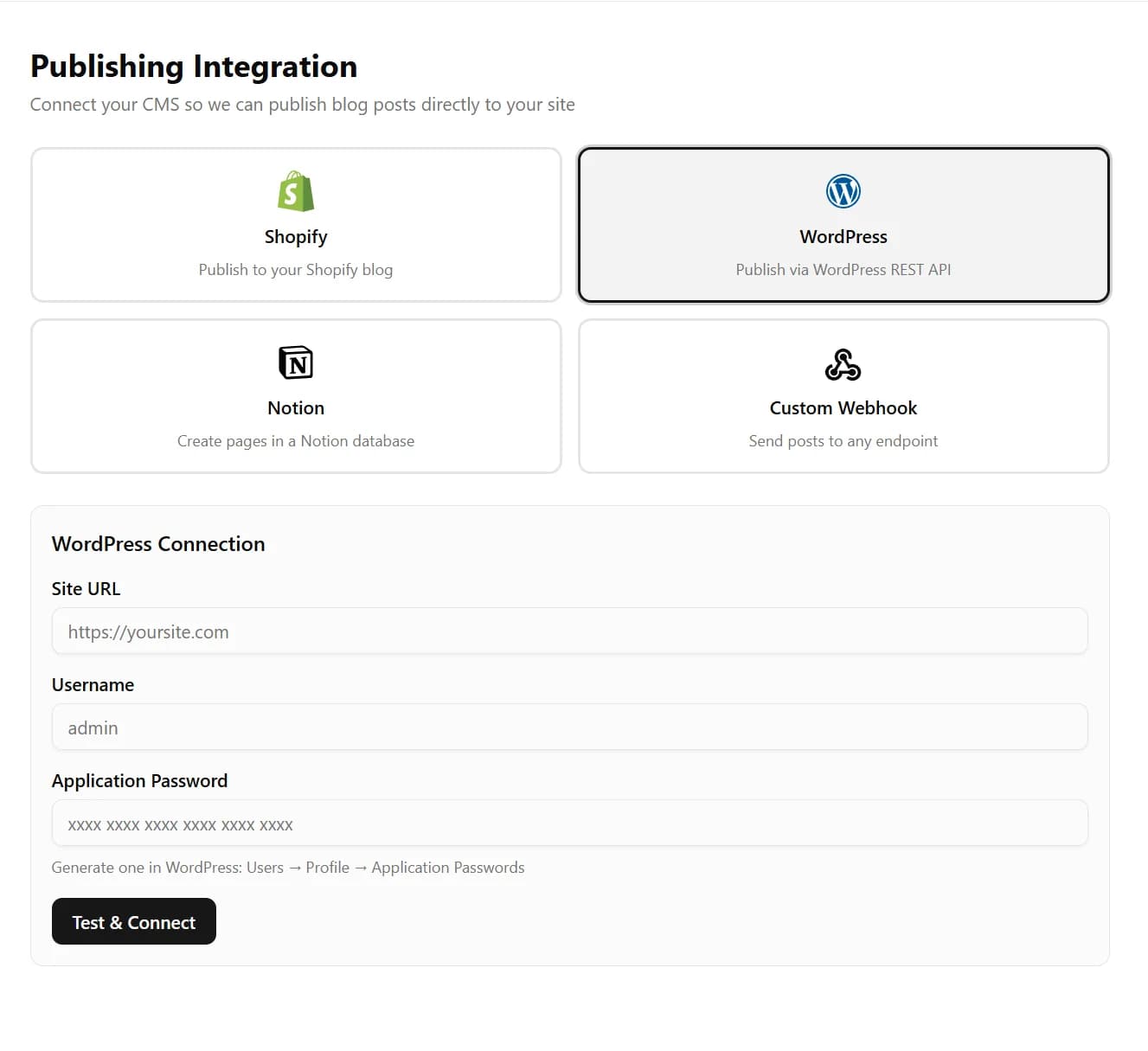
Task: Click 'Create pages in a Notion database' text
Action: click(x=295, y=440)
